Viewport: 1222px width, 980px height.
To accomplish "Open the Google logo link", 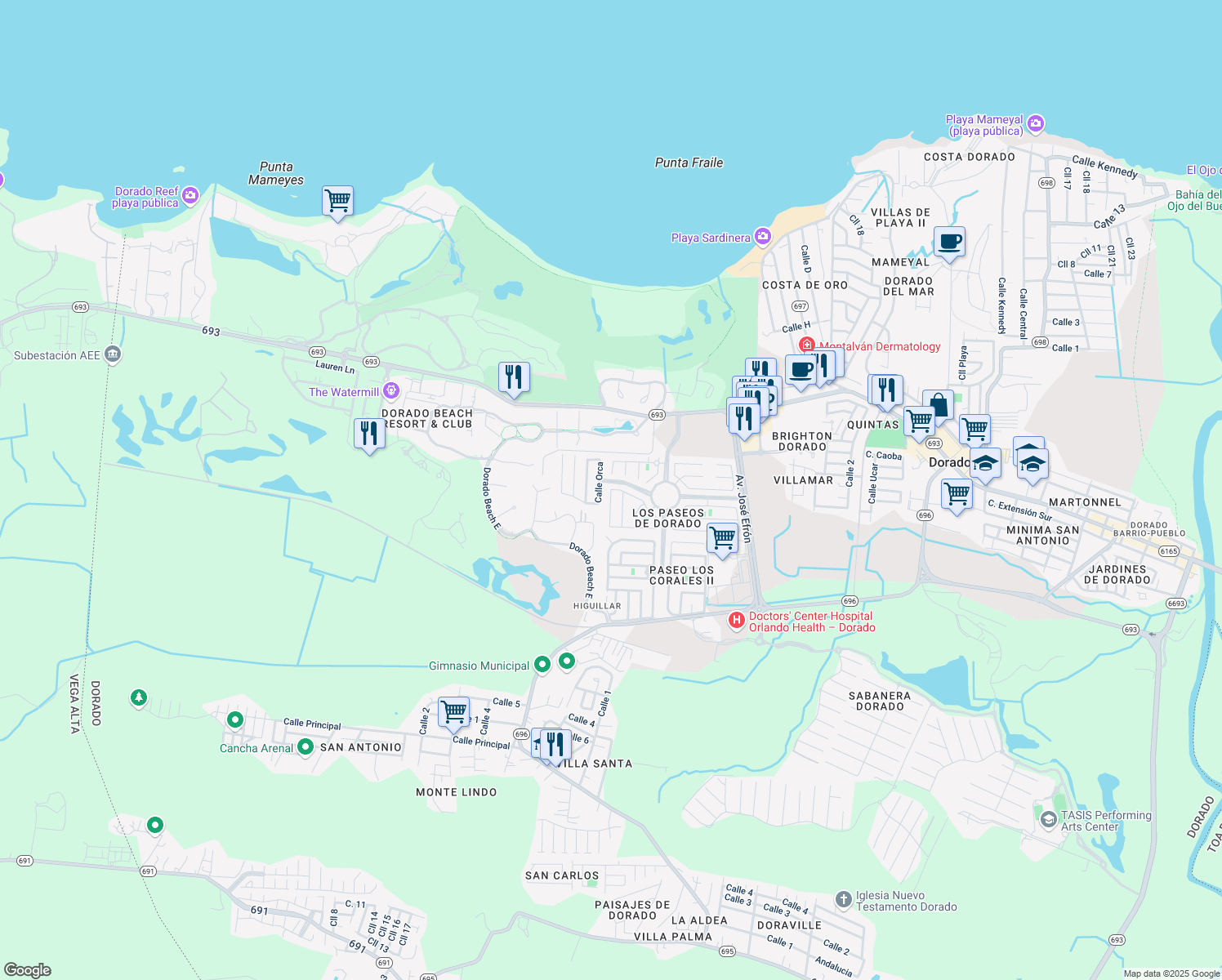I will point(28,970).
